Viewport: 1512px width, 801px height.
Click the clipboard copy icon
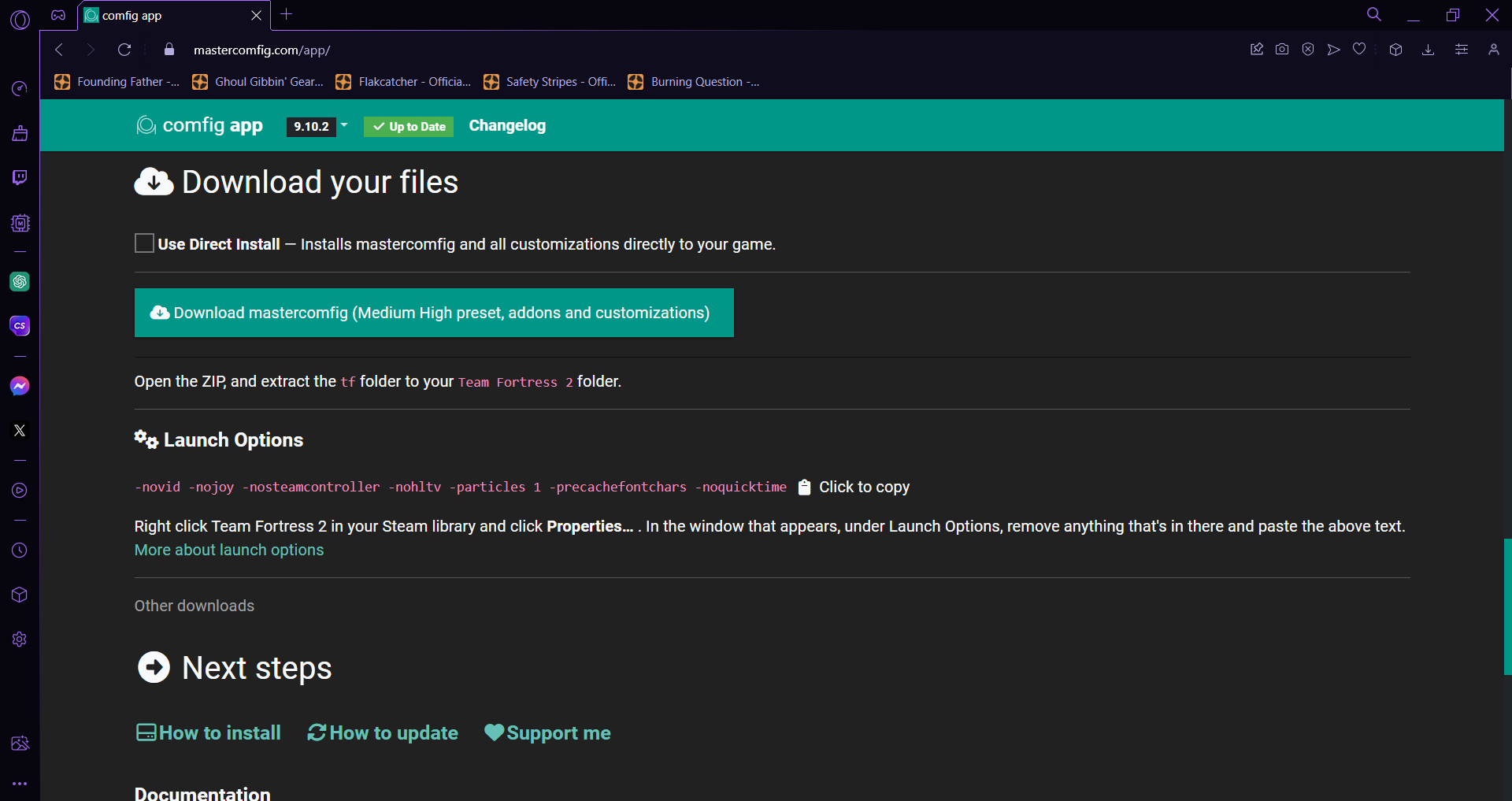[804, 488]
